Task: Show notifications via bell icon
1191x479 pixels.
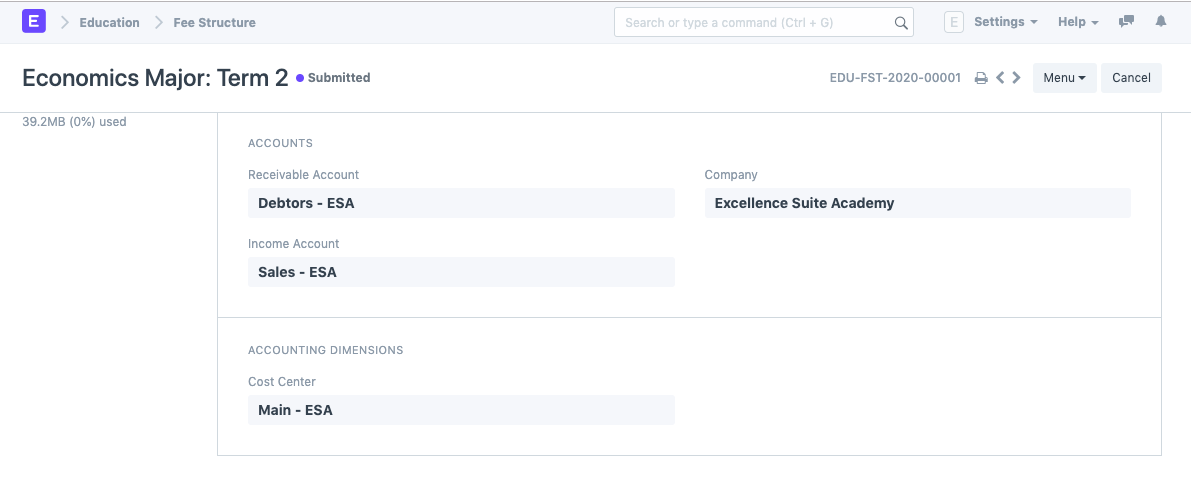Action: pos(1161,22)
